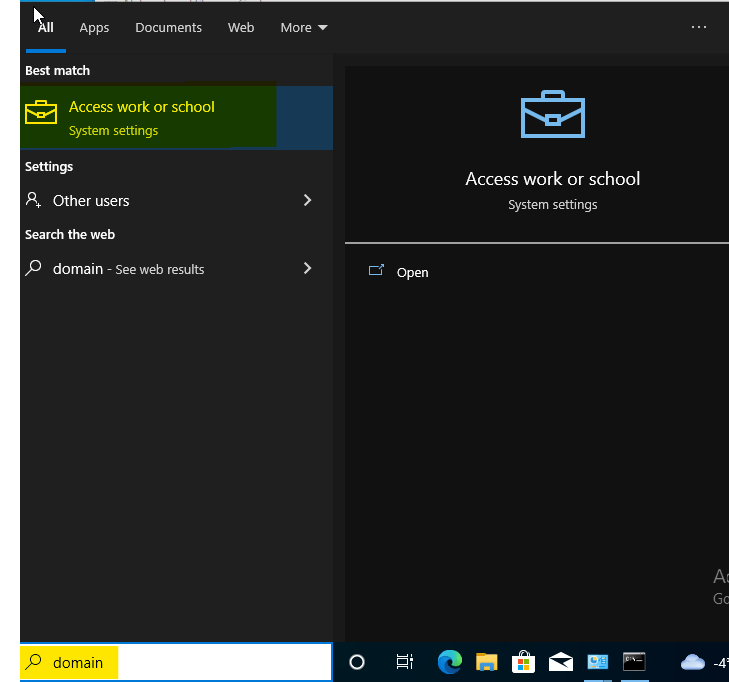Click the Open launch icon
Image resolution: width=729 pixels, height=682 pixels.
pyautogui.click(x=376, y=270)
